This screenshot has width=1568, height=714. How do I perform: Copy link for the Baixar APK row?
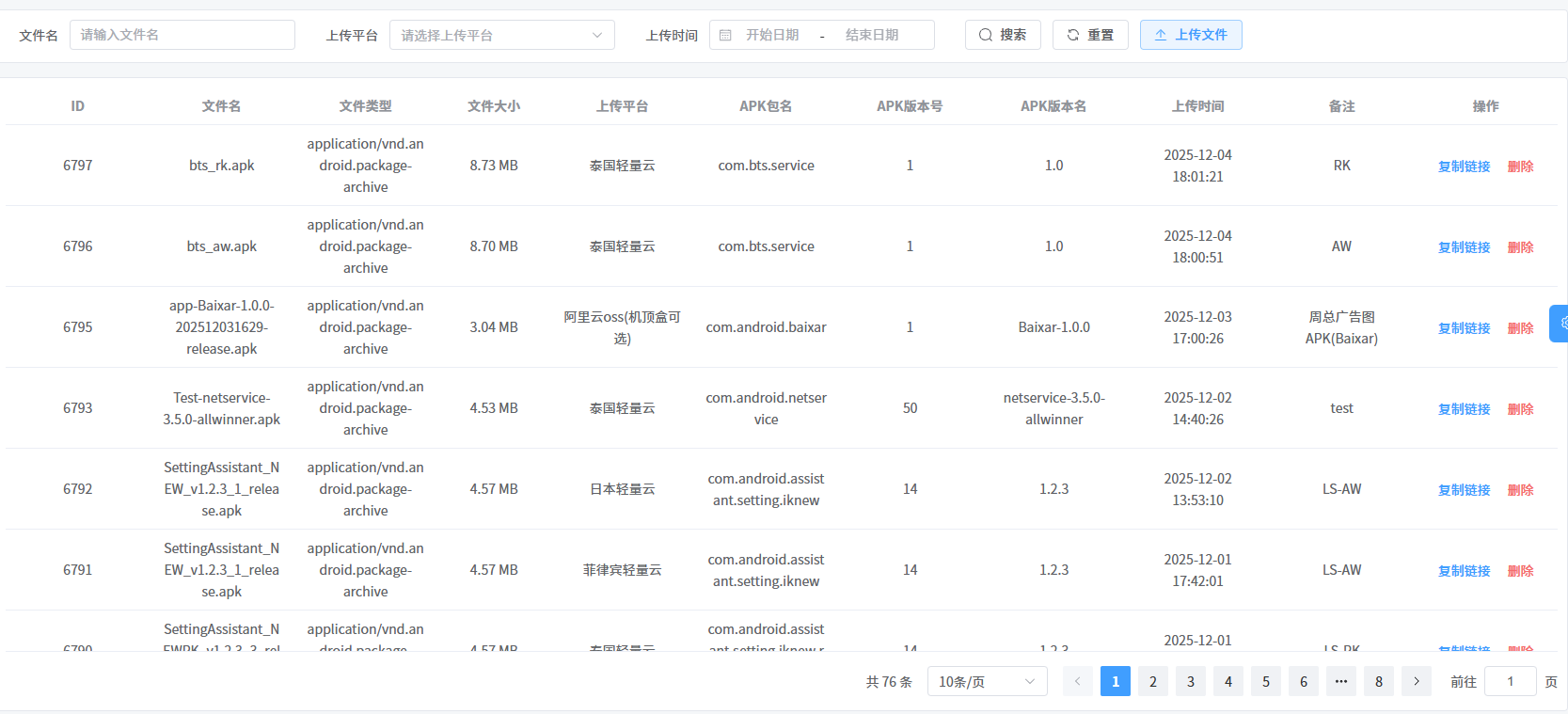tap(1464, 328)
